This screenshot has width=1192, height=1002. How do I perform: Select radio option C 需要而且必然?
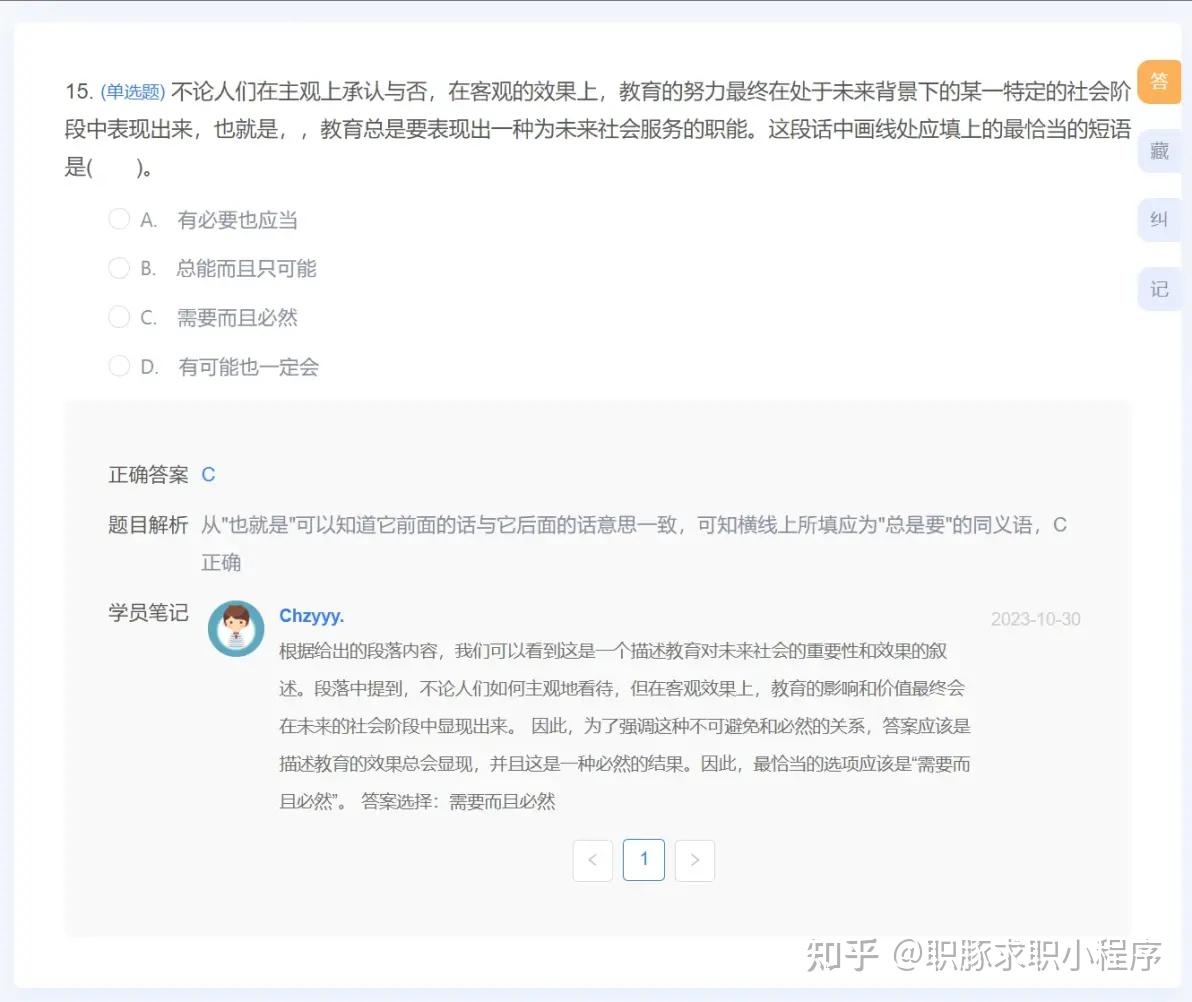pyautogui.click(x=119, y=316)
